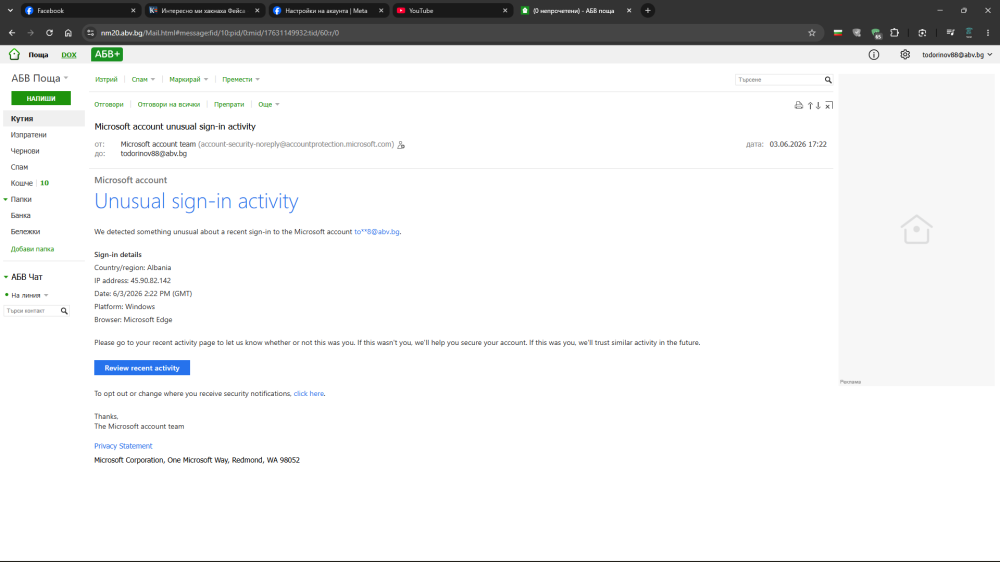
Task: Open the Privacy Statement link
Action: click(123, 446)
